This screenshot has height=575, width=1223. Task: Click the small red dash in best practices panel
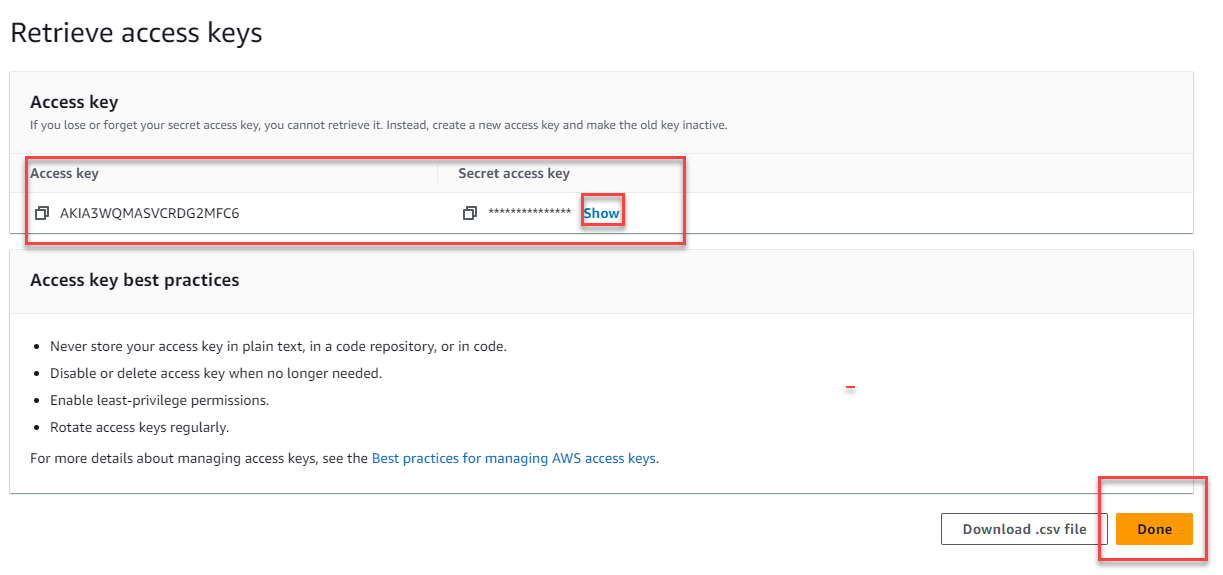point(850,387)
